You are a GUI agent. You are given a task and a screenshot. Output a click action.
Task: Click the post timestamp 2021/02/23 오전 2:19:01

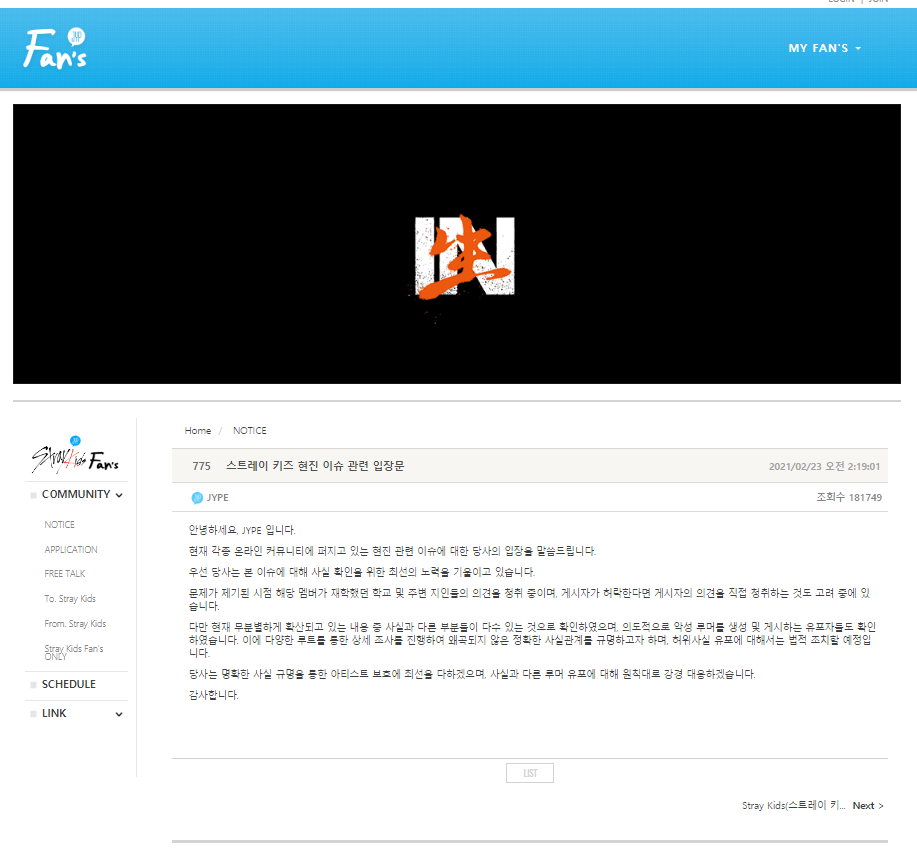pos(824,467)
